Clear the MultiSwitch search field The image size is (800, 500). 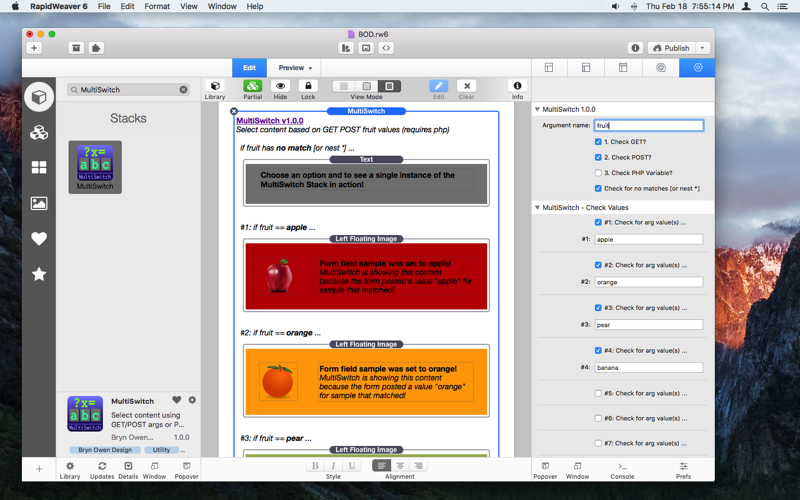(183, 89)
